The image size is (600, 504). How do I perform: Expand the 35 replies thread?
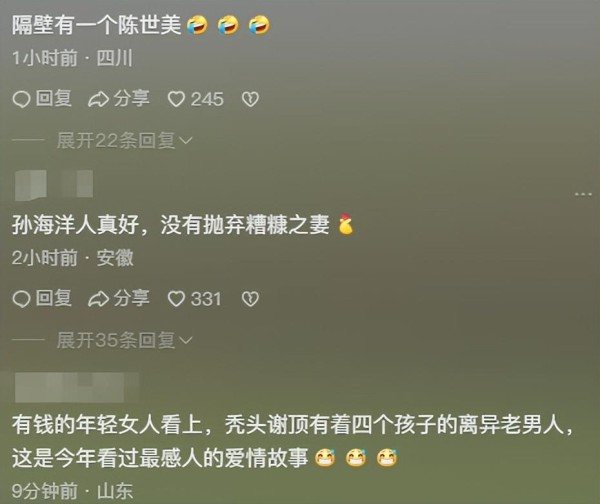[124, 340]
